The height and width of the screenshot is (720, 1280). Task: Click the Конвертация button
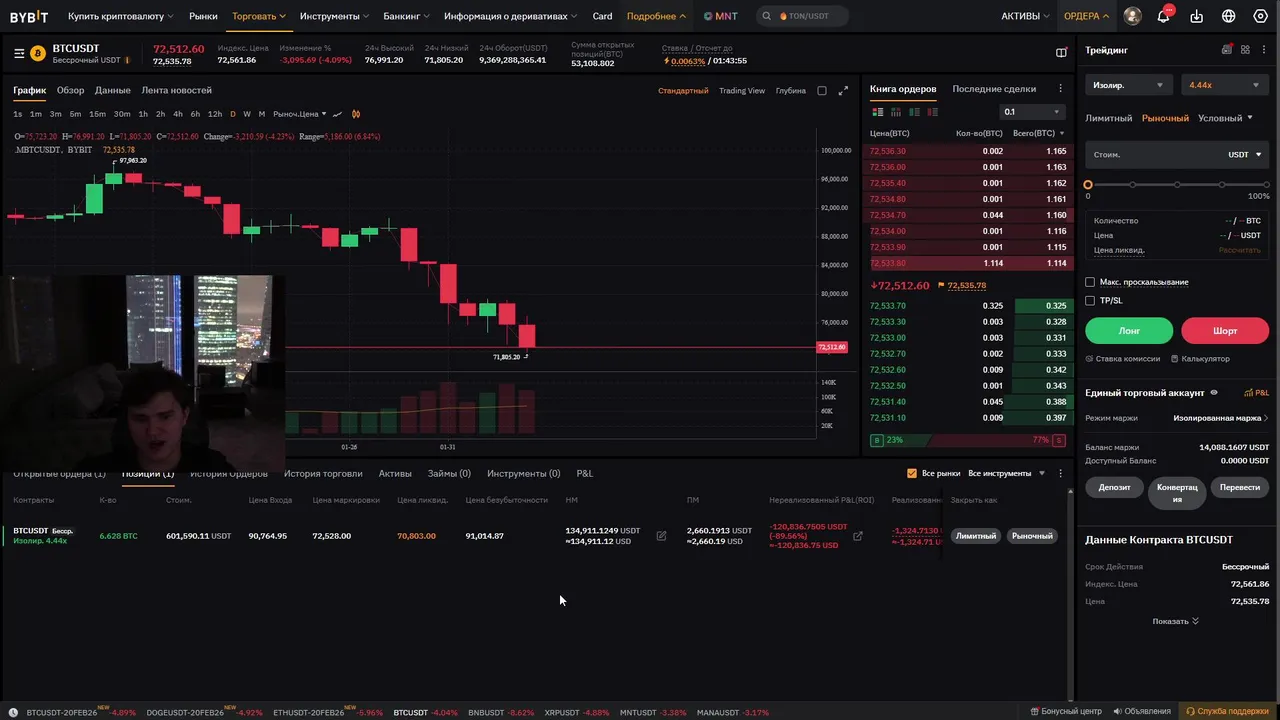[1177, 493]
